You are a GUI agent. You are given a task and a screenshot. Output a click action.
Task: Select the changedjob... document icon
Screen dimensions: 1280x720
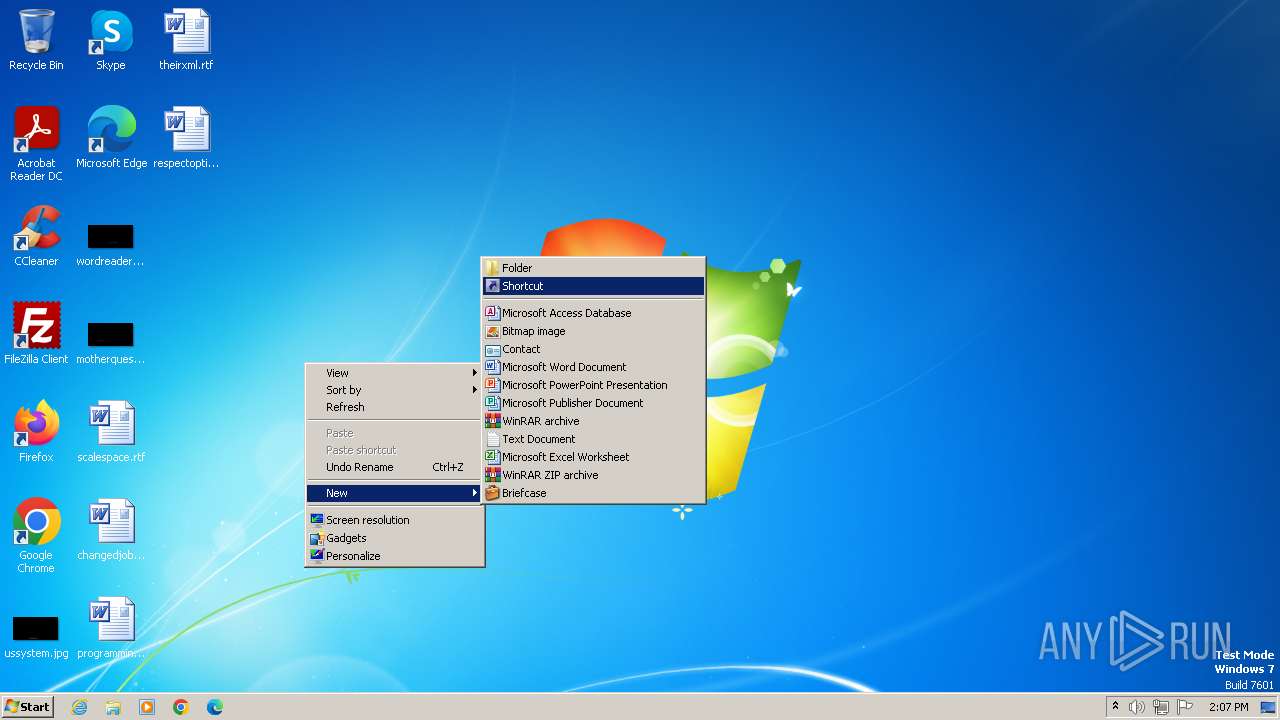(111, 530)
